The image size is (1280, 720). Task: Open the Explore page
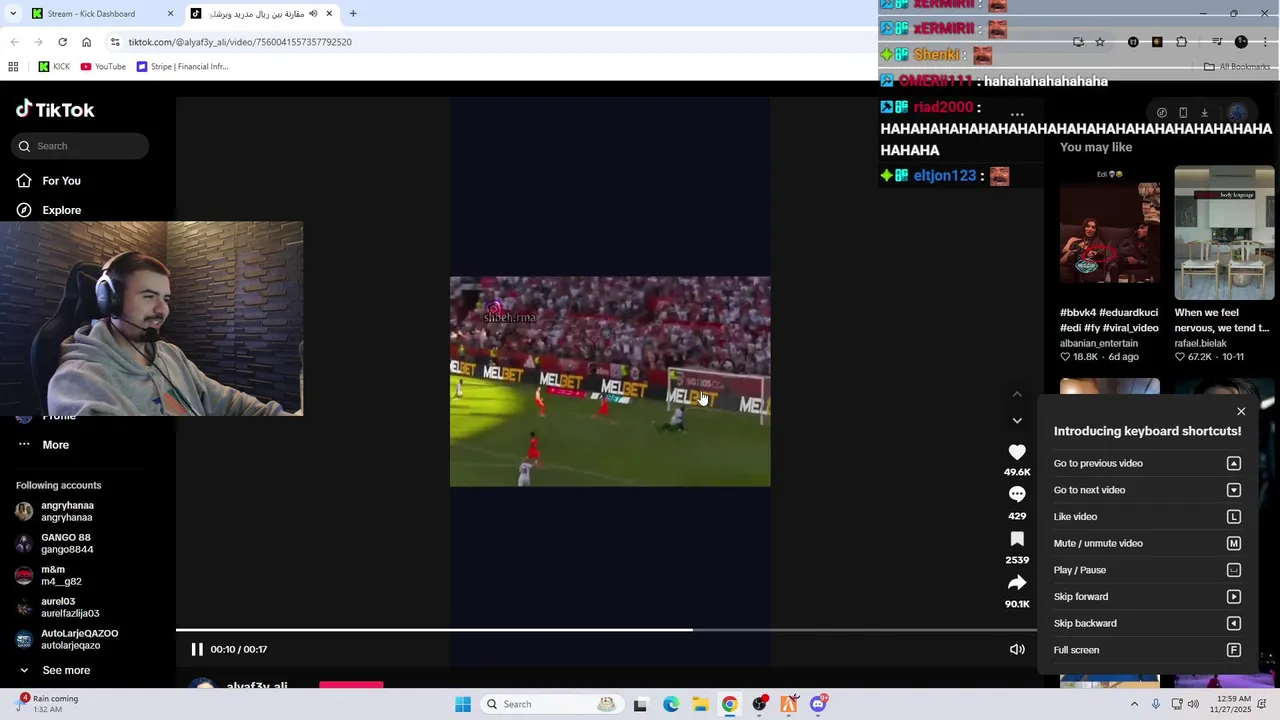(x=61, y=210)
